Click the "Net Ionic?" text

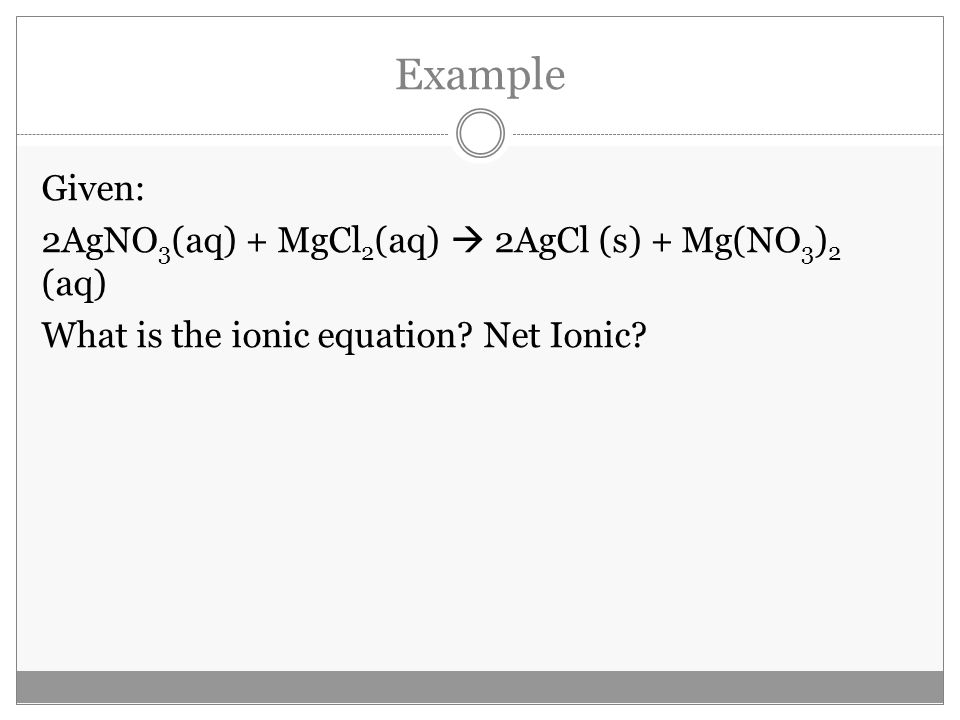pyautogui.click(x=564, y=336)
